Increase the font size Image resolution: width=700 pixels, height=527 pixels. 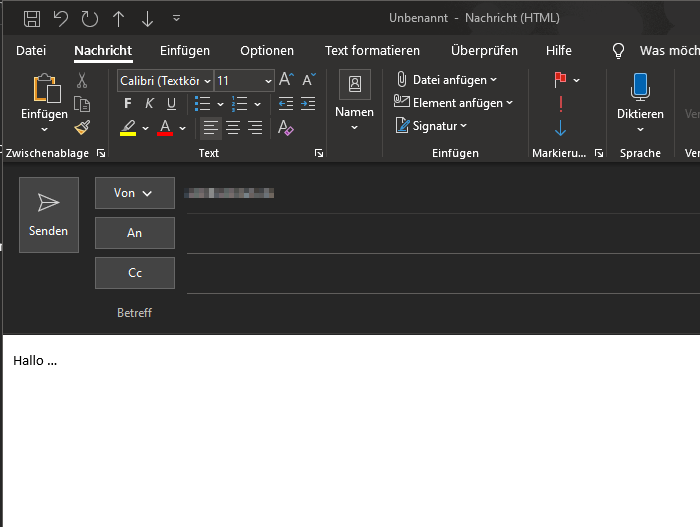coord(286,80)
